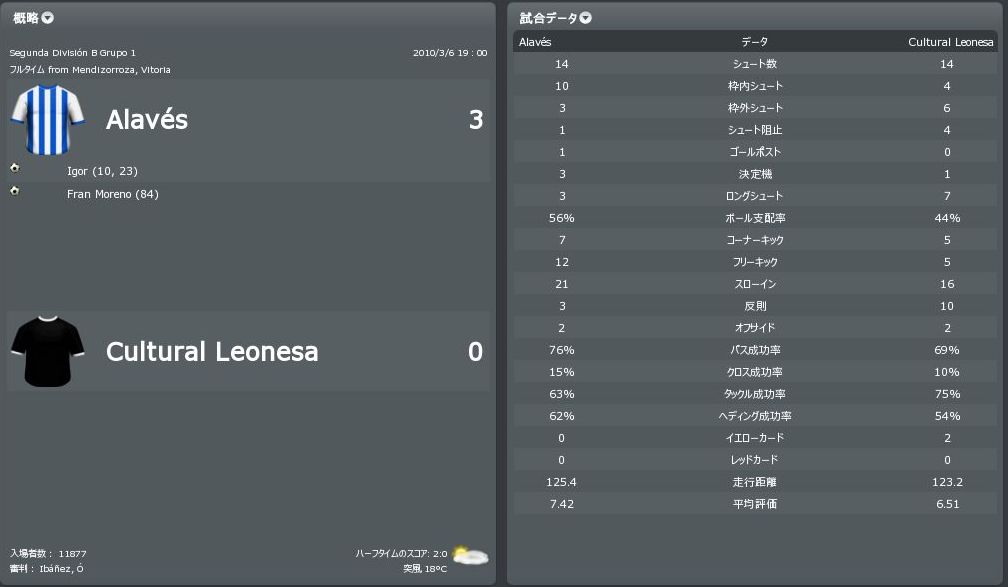Open Segunda División B Grupo 1 competition
The image size is (1008, 587).
coord(72,53)
